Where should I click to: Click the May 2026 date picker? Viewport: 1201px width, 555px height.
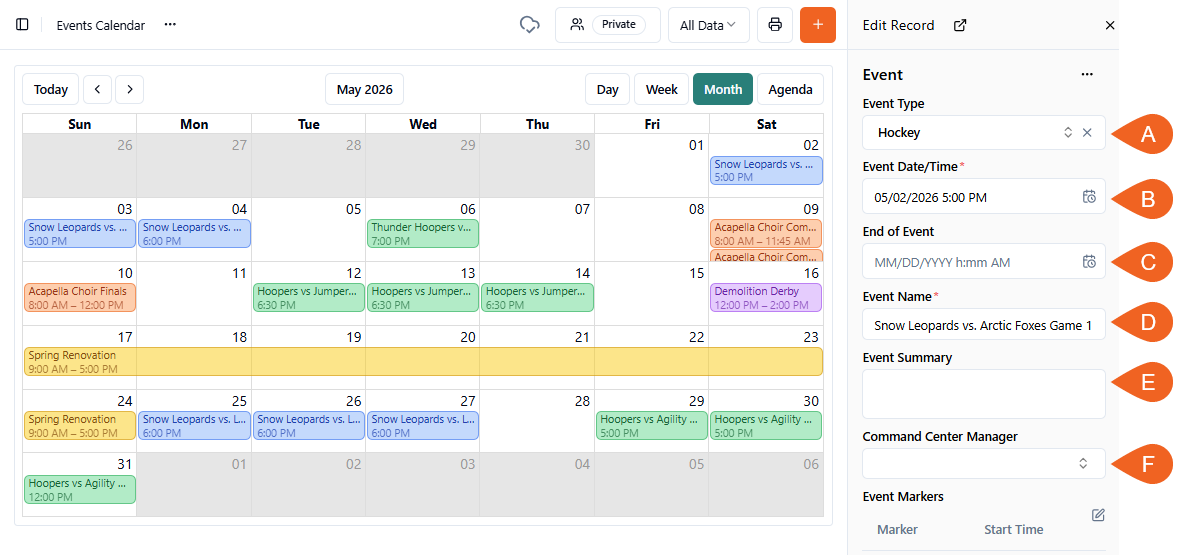pyautogui.click(x=364, y=89)
